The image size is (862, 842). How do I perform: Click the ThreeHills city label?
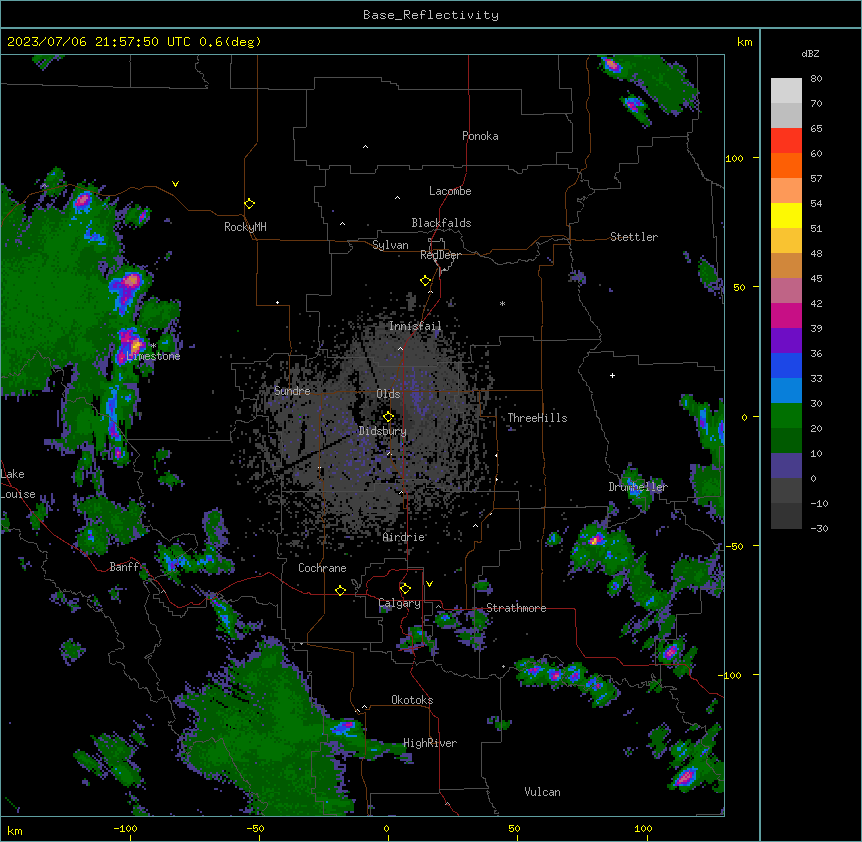coord(537,418)
